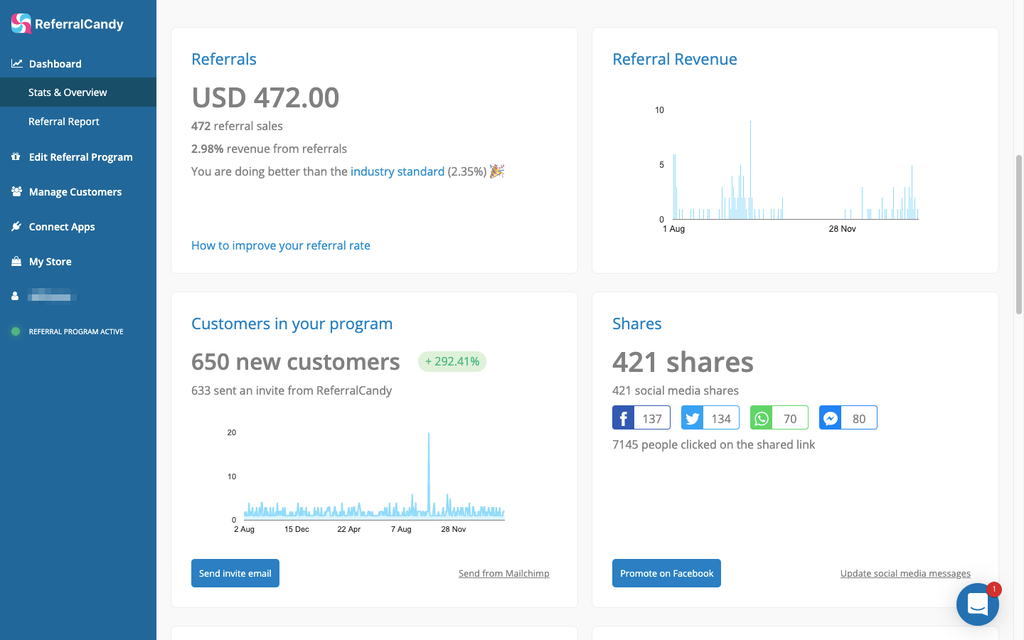
Task: Click the Manage Customers people icon
Action: [16, 191]
